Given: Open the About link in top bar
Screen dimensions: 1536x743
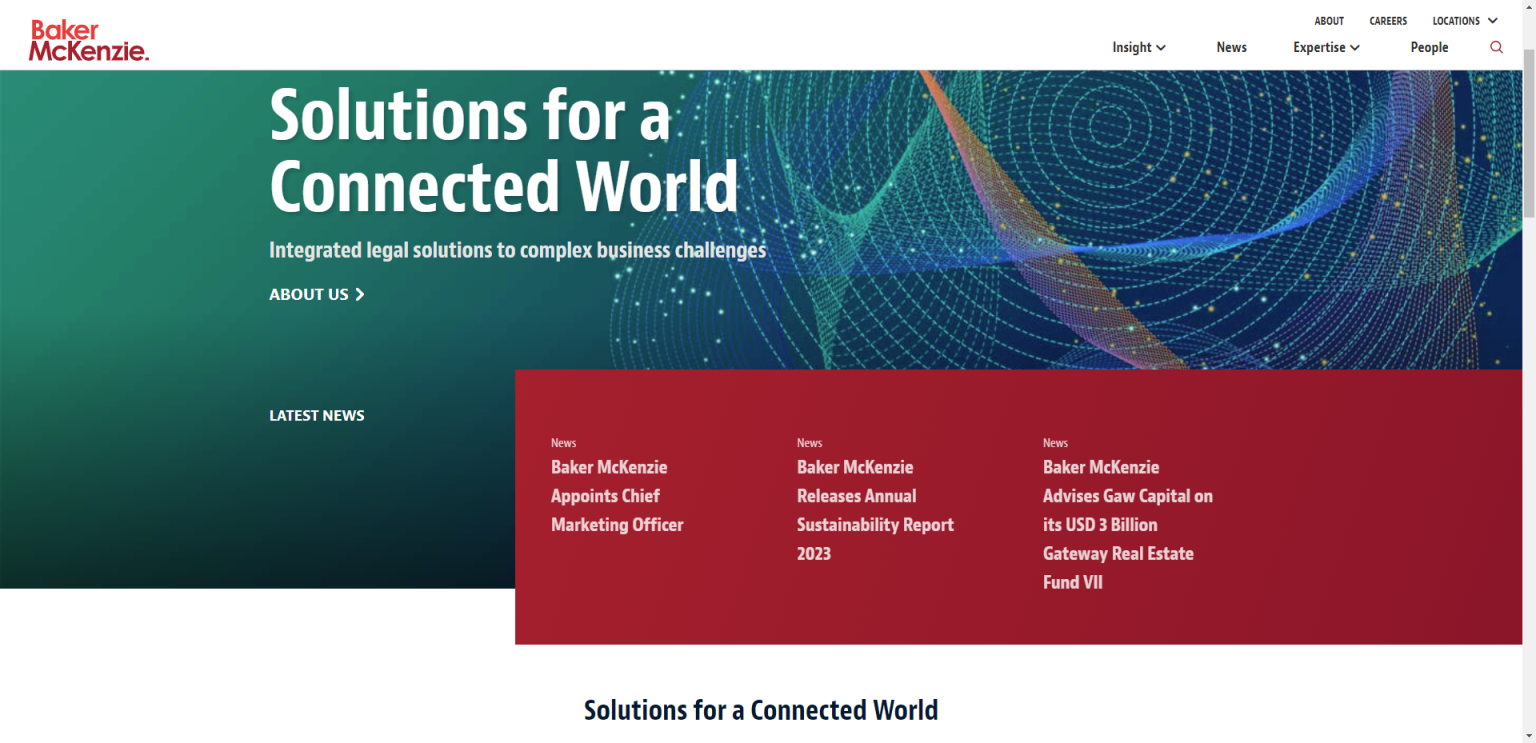Looking at the screenshot, I should coord(1329,21).
